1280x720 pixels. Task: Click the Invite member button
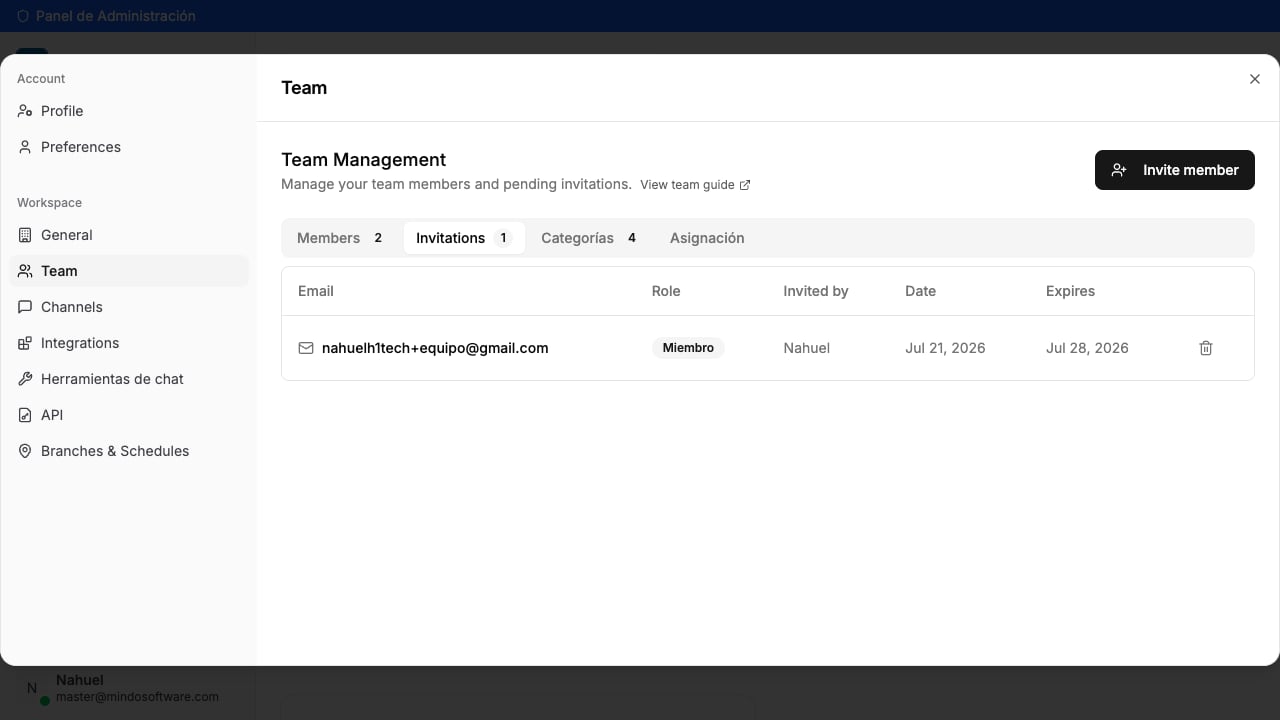[1174, 170]
